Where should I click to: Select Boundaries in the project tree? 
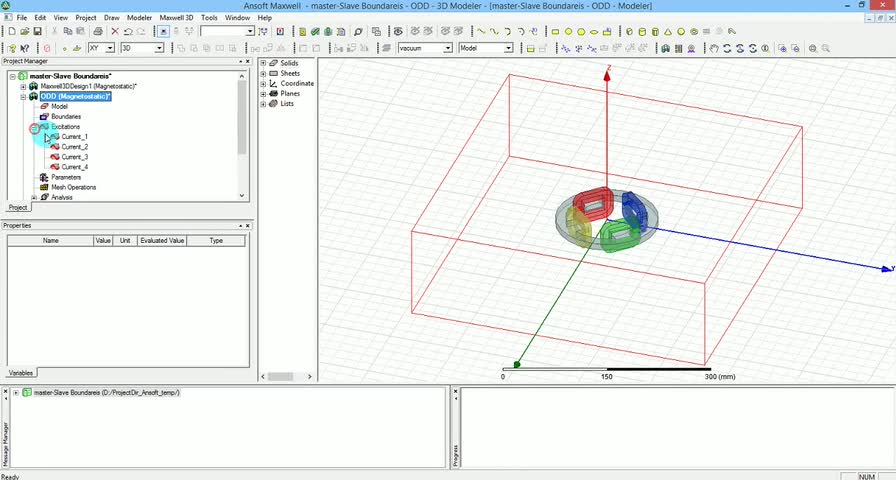[66, 117]
